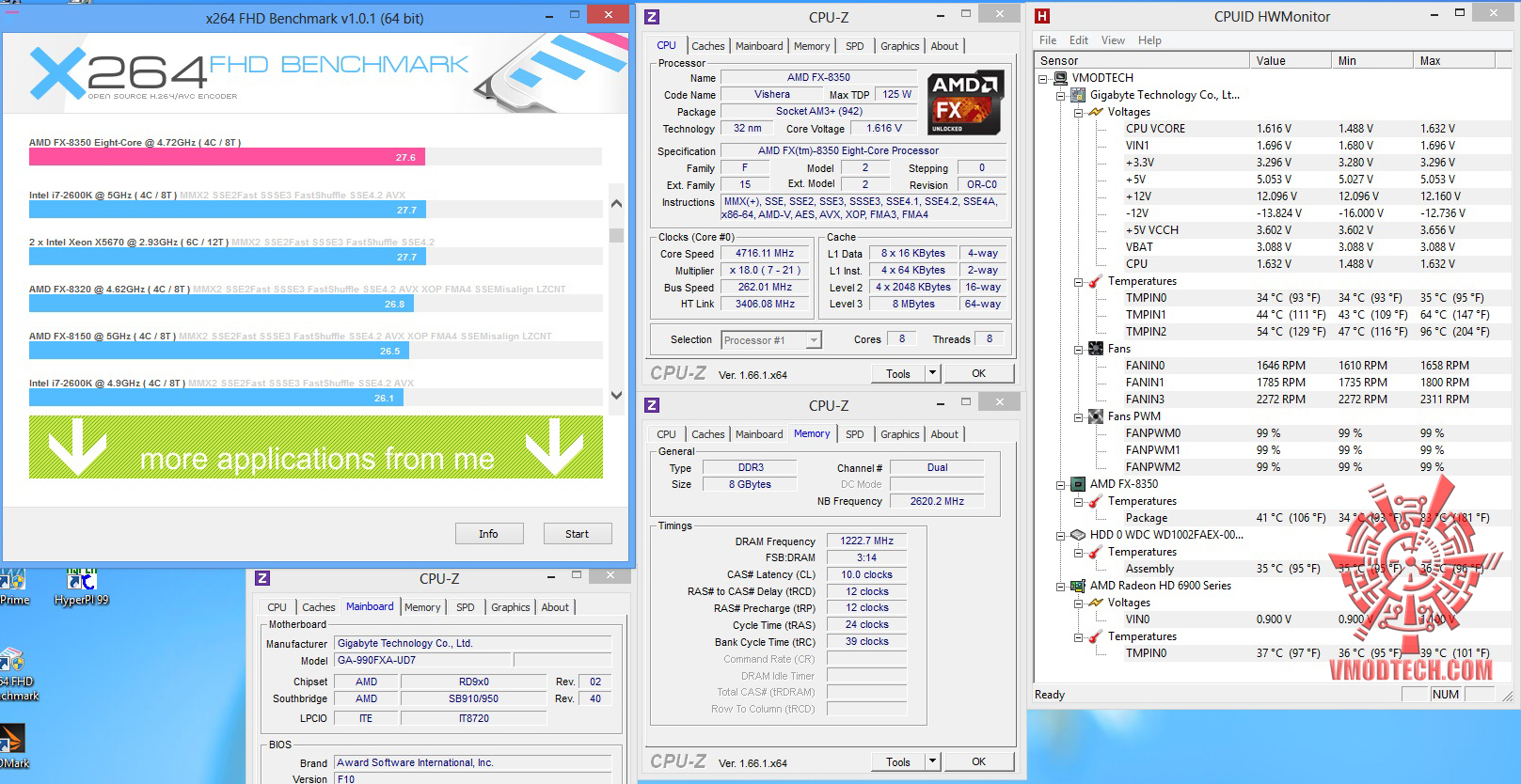Viewport: 1521px width, 784px height.
Task: Click the AMD FX Unlocked processor logo
Action: tap(965, 102)
